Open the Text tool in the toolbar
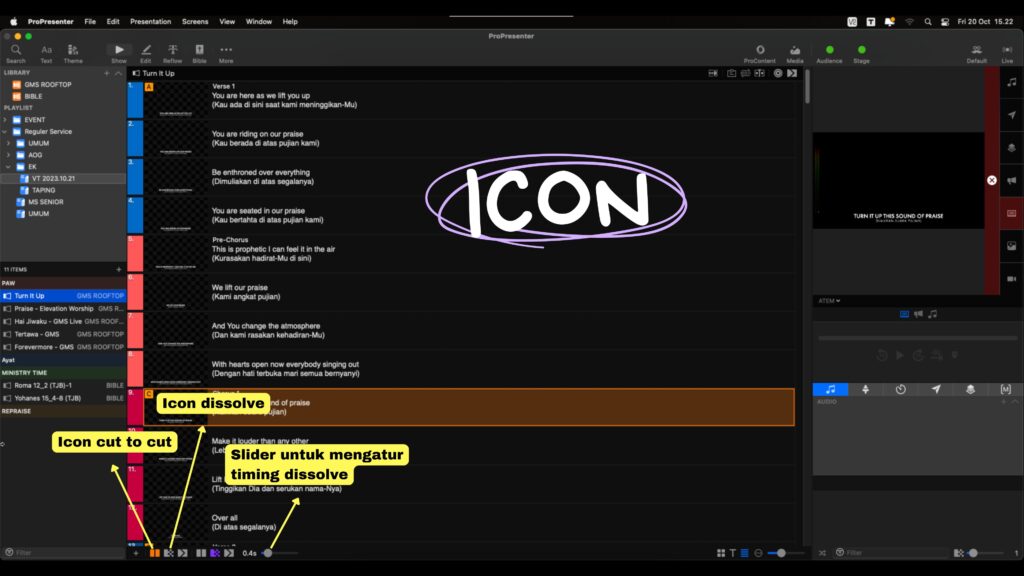This screenshot has width=1024, height=576. coord(46,54)
